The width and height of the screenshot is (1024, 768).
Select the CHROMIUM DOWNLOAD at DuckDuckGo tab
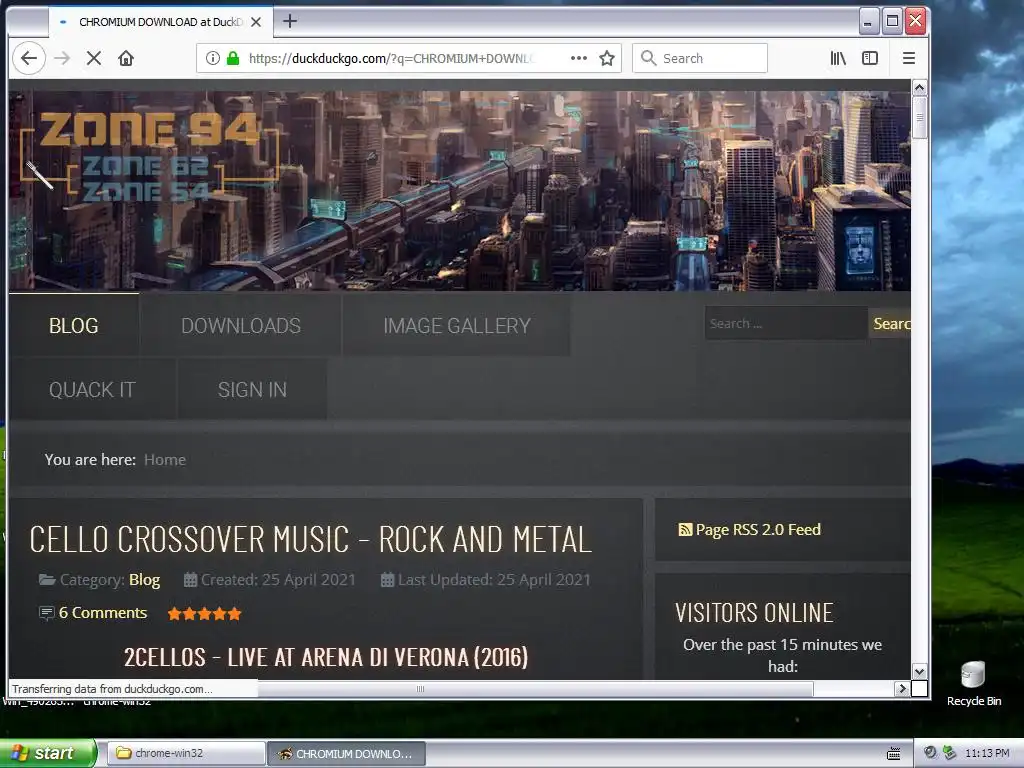point(159,22)
